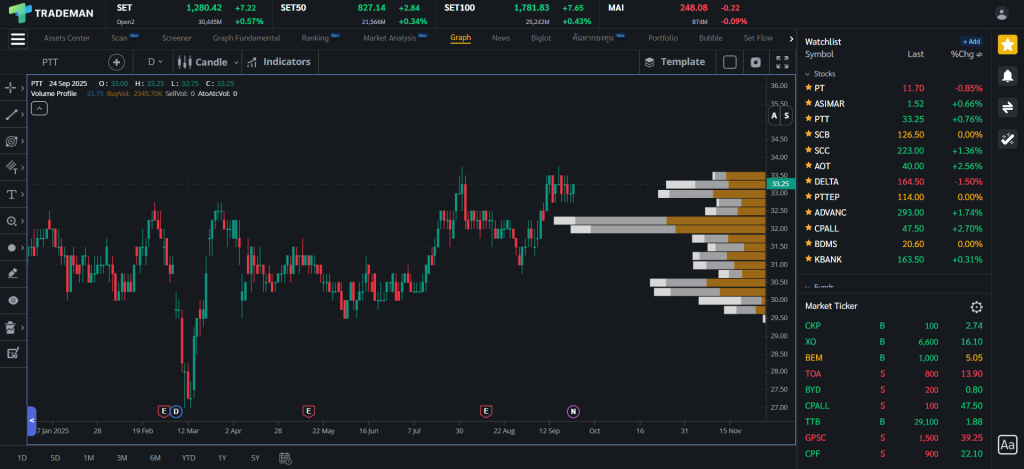The image size is (1024, 469).
Task: Select the trend line drawing tool
Action: [11, 114]
